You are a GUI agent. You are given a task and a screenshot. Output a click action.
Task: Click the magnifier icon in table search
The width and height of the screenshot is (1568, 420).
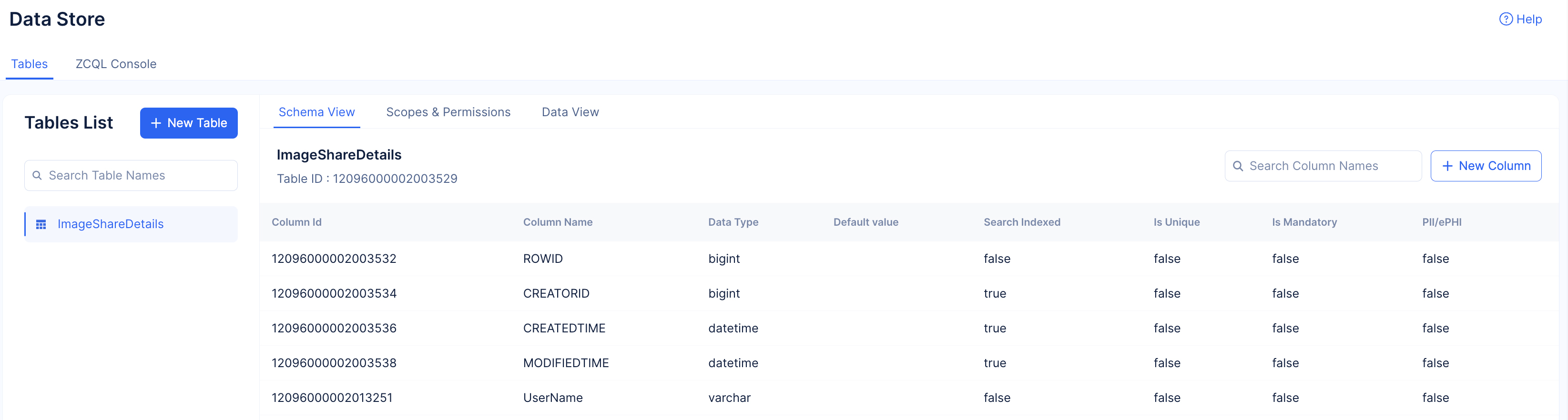(37, 176)
